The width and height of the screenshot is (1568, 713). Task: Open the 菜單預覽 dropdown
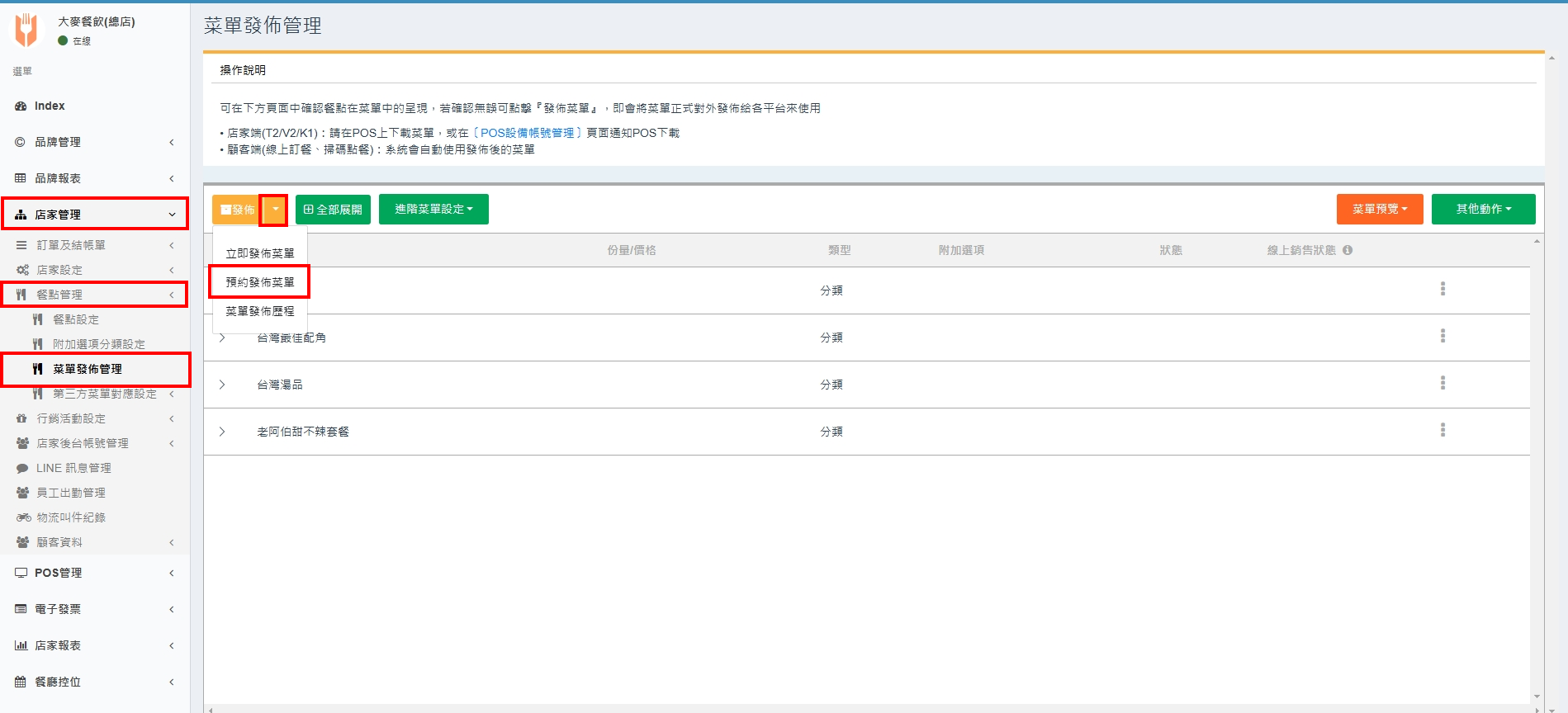1379,210
